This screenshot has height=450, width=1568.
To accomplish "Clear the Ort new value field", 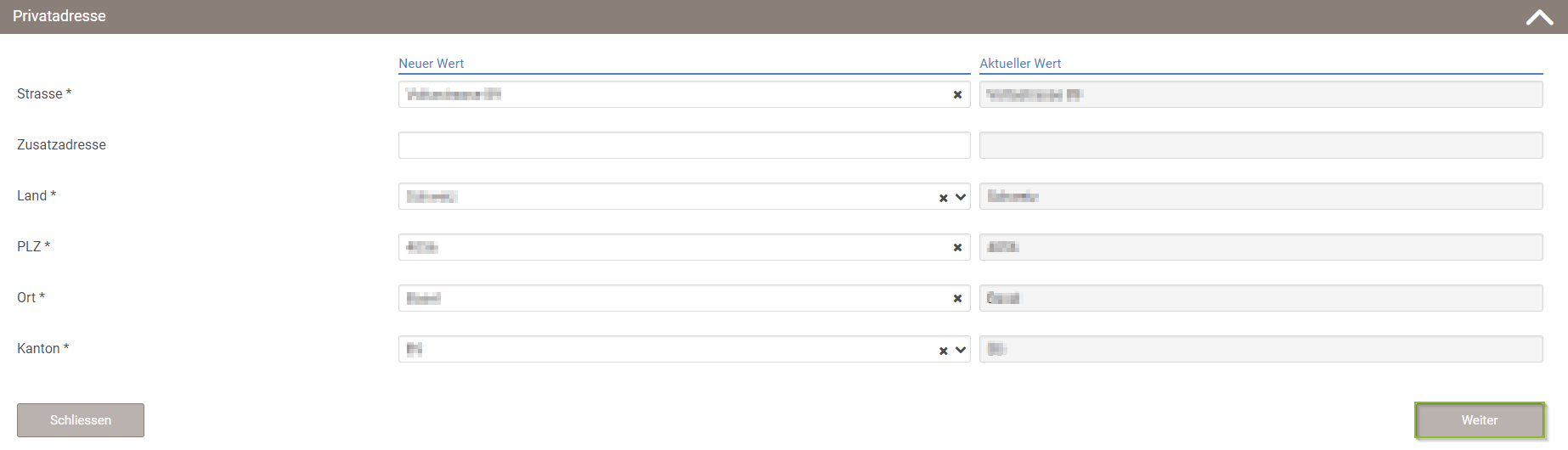I will pos(957,299).
